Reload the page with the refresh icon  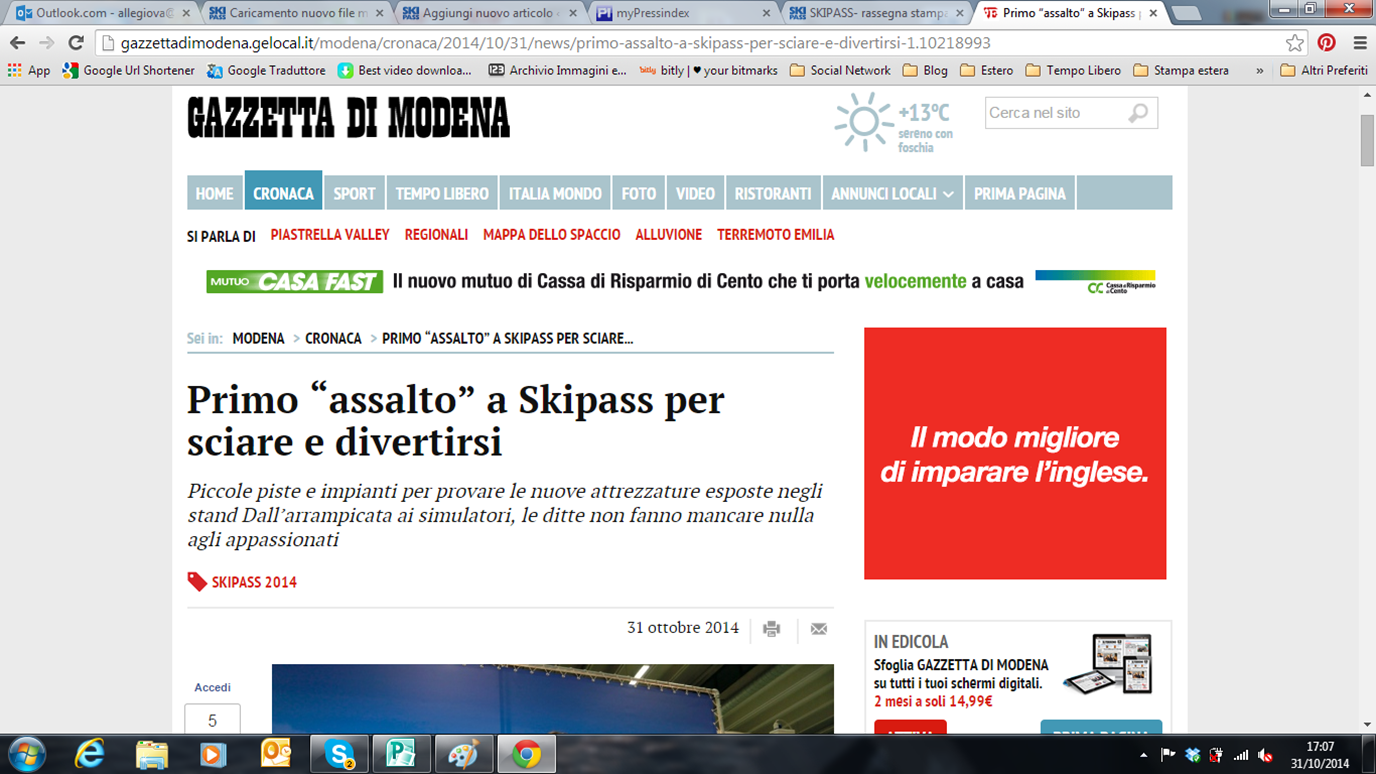pyautogui.click(x=76, y=43)
